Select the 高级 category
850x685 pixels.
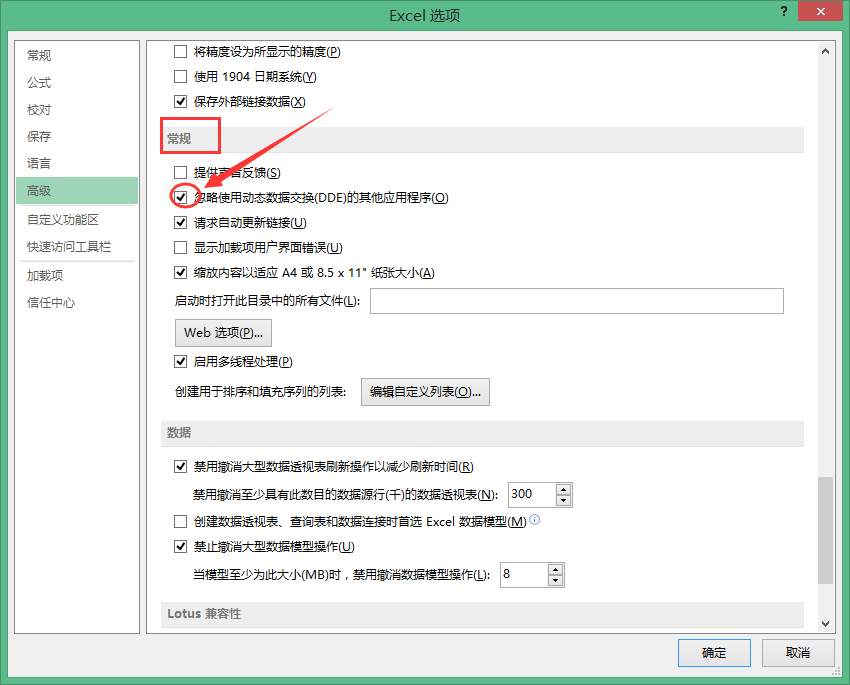coord(77,190)
